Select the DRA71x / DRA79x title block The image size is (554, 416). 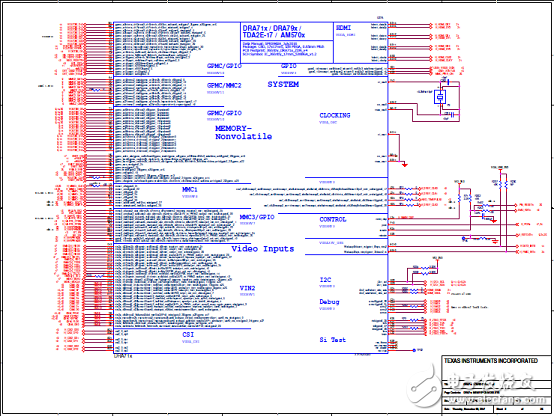272,31
